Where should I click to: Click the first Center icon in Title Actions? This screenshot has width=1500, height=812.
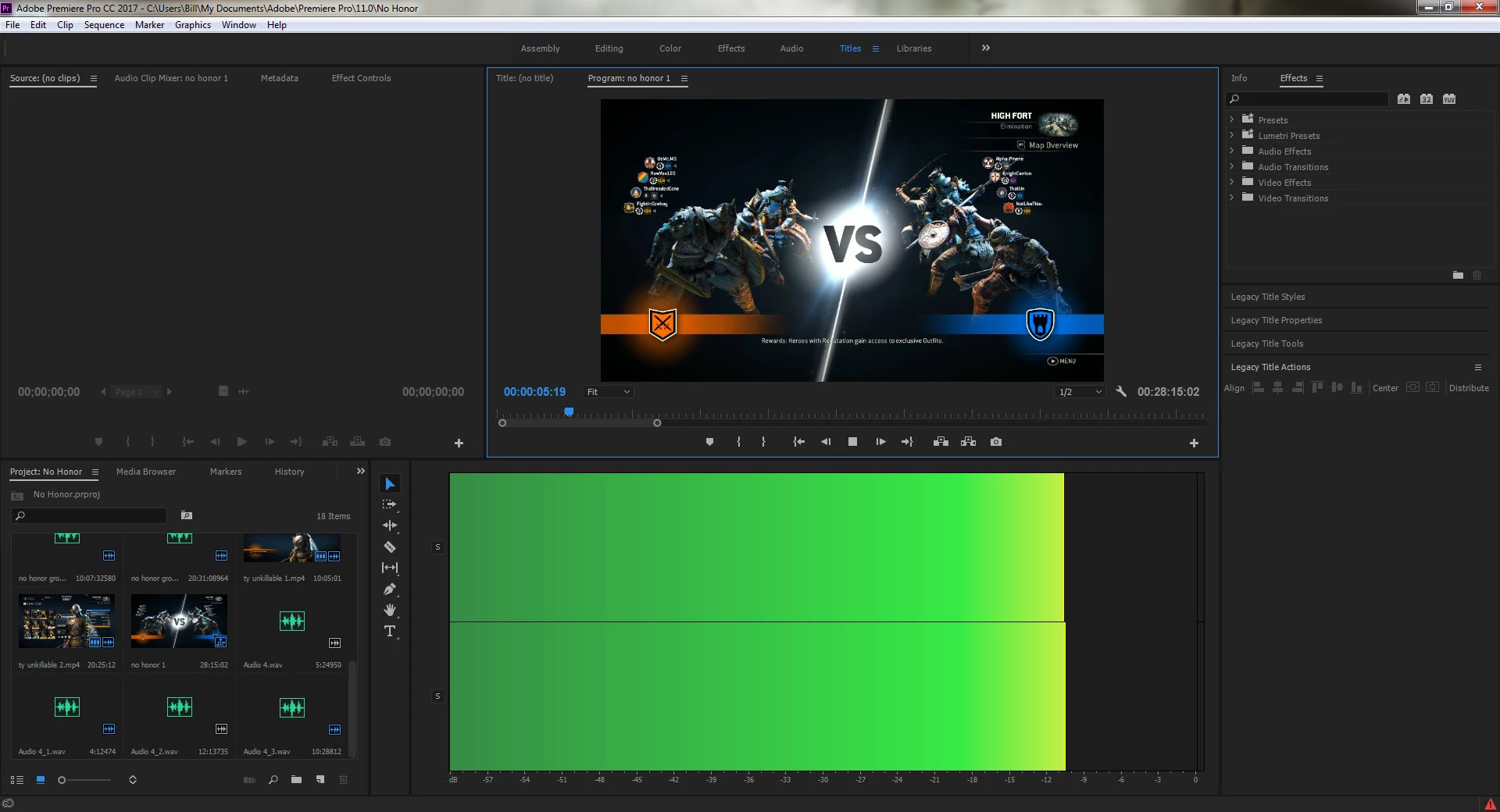(1412, 388)
